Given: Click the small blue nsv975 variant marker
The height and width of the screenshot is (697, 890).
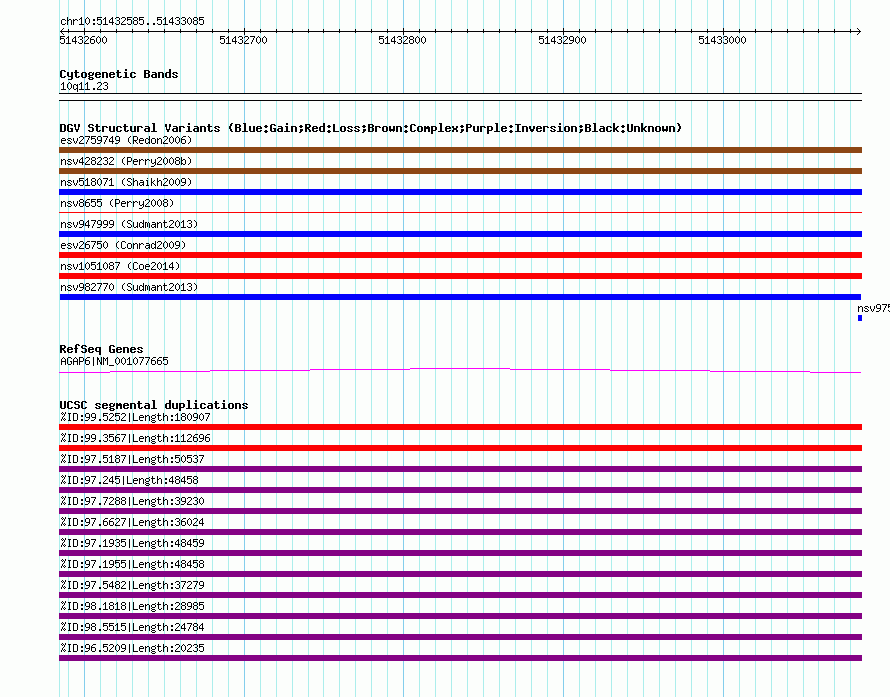Looking at the screenshot, I should coord(860,318).
